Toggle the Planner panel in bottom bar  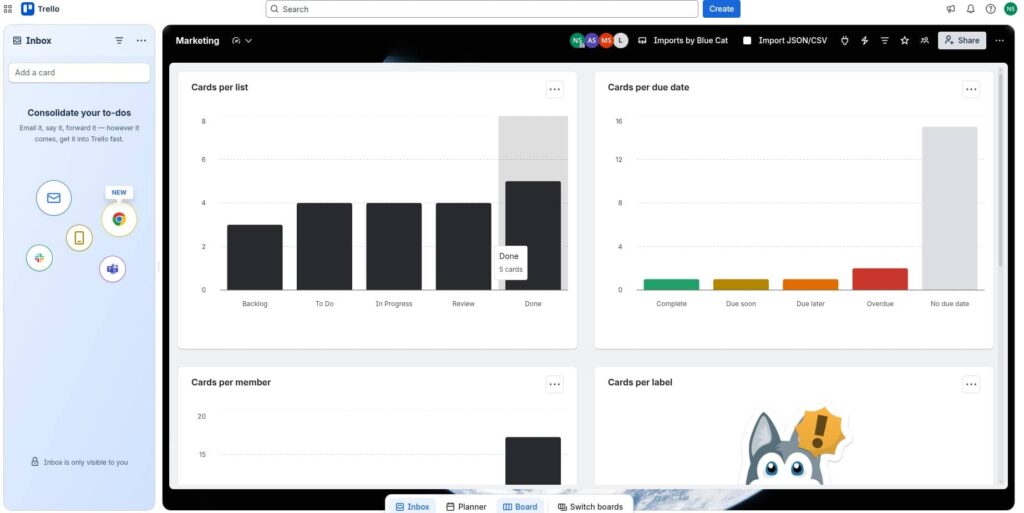[x=466, y=506]
